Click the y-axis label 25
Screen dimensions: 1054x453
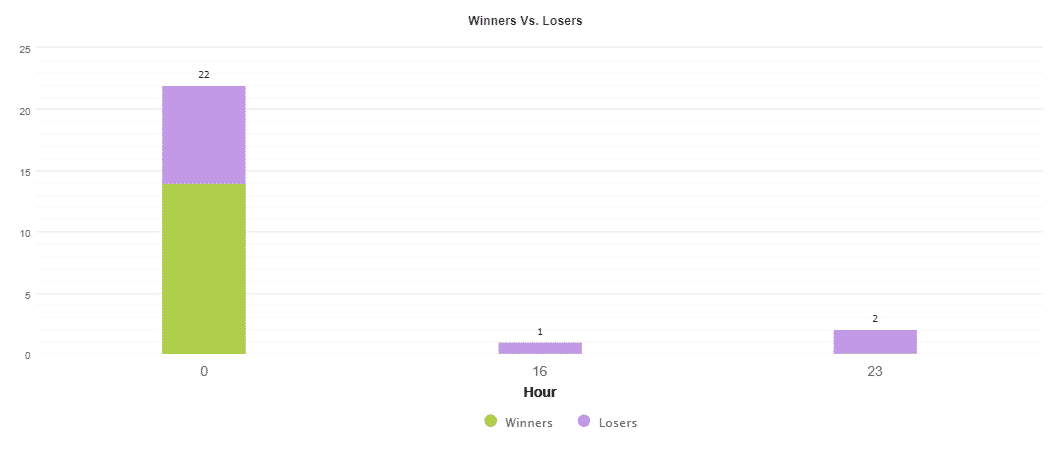point(26,49)
